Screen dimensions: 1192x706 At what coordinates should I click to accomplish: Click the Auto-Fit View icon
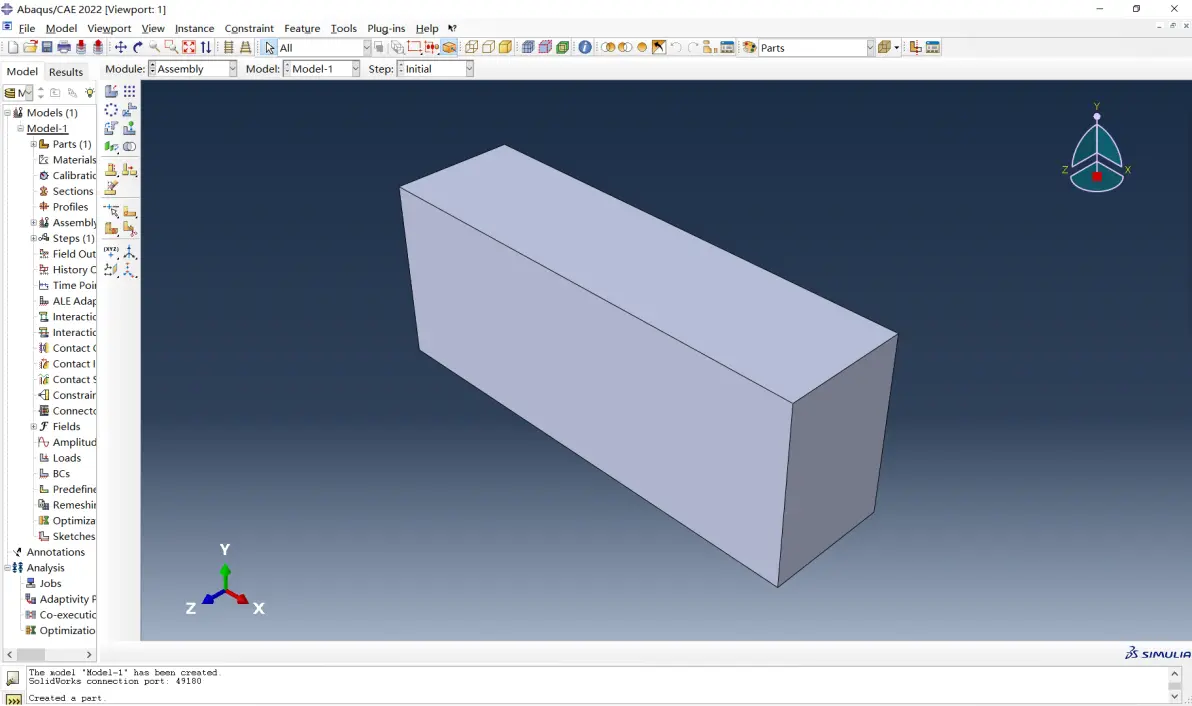click(189, 47)
